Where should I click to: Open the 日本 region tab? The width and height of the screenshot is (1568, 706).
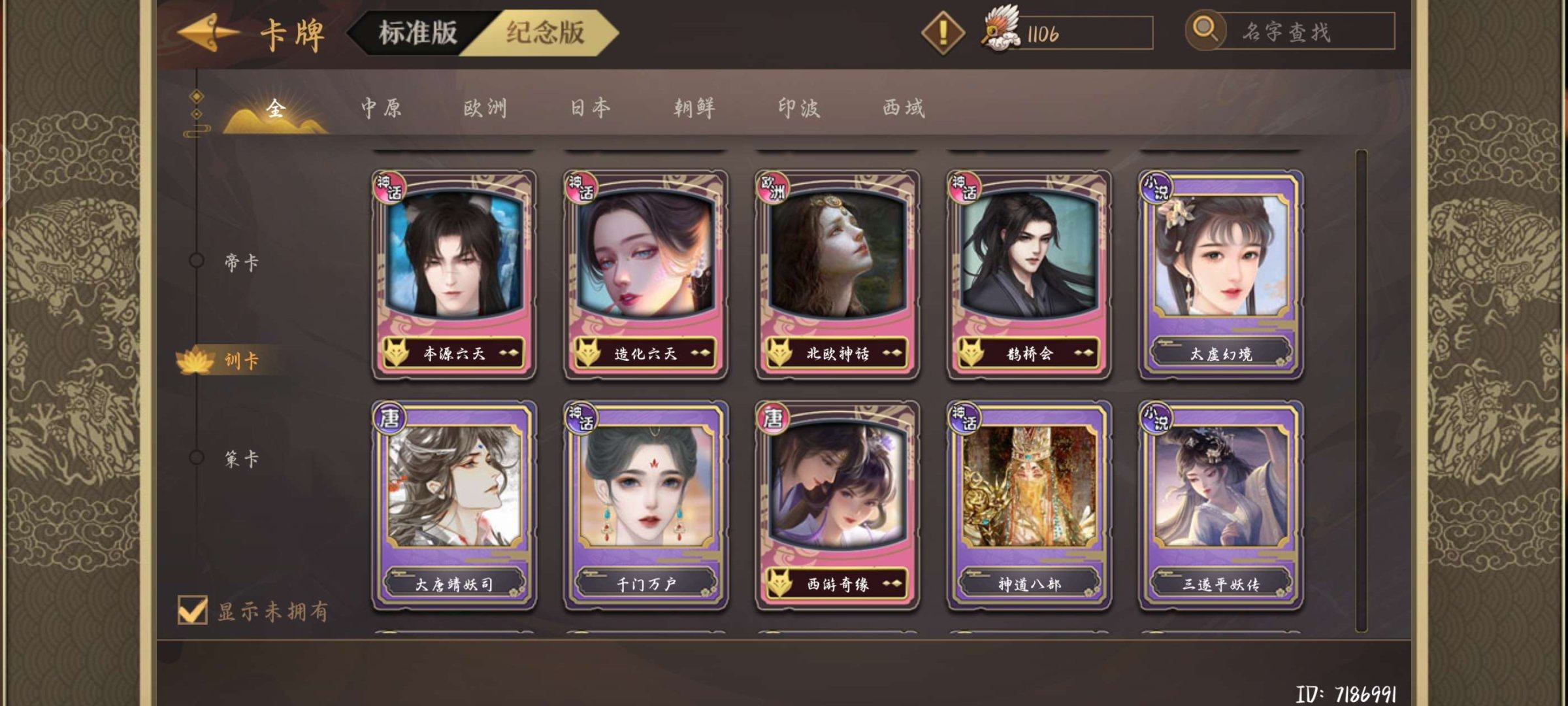590,108
